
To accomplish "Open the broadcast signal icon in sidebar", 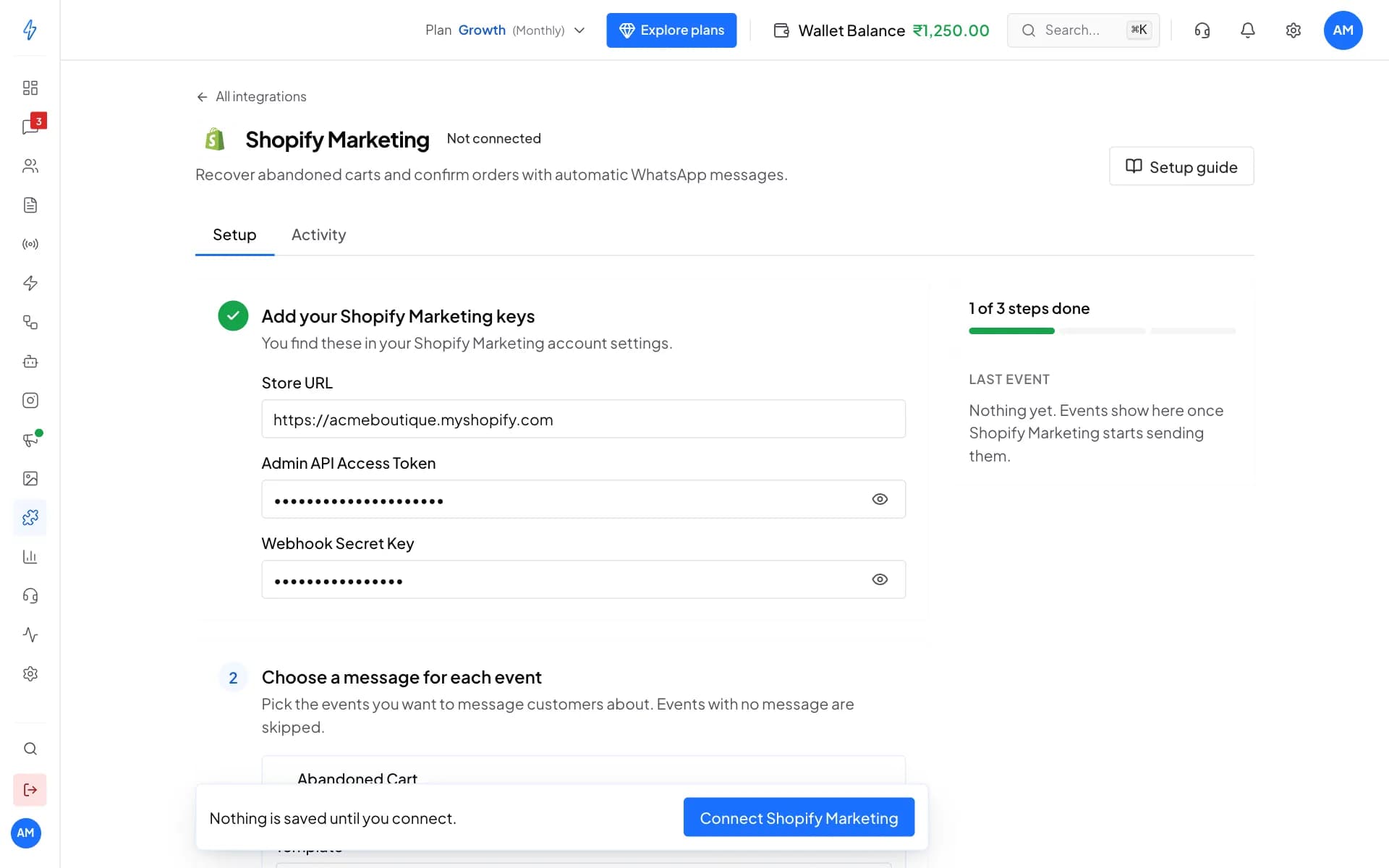I will tap(30, 244).
